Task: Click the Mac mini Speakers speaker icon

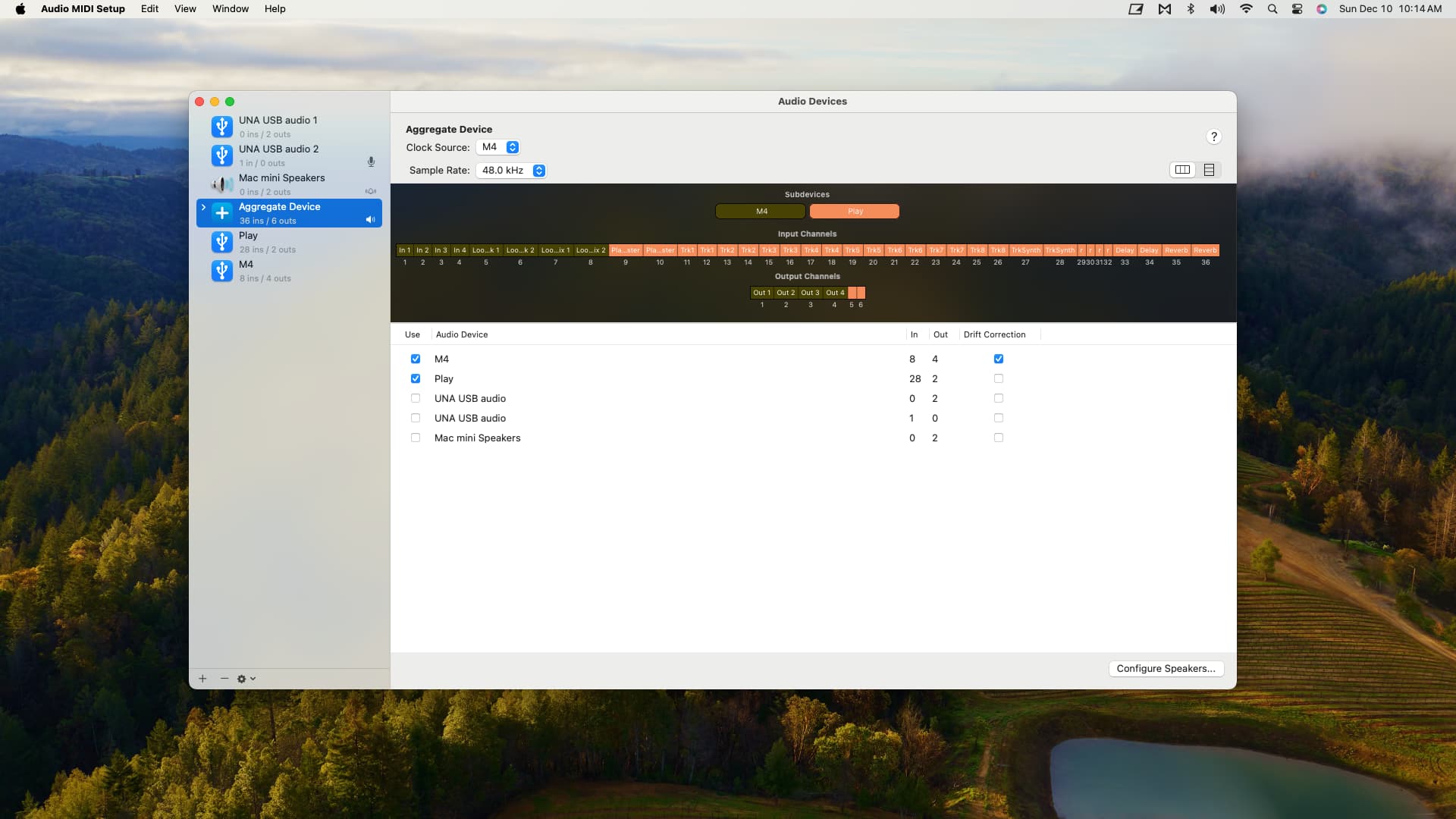Action: click(x=221, y=184)
